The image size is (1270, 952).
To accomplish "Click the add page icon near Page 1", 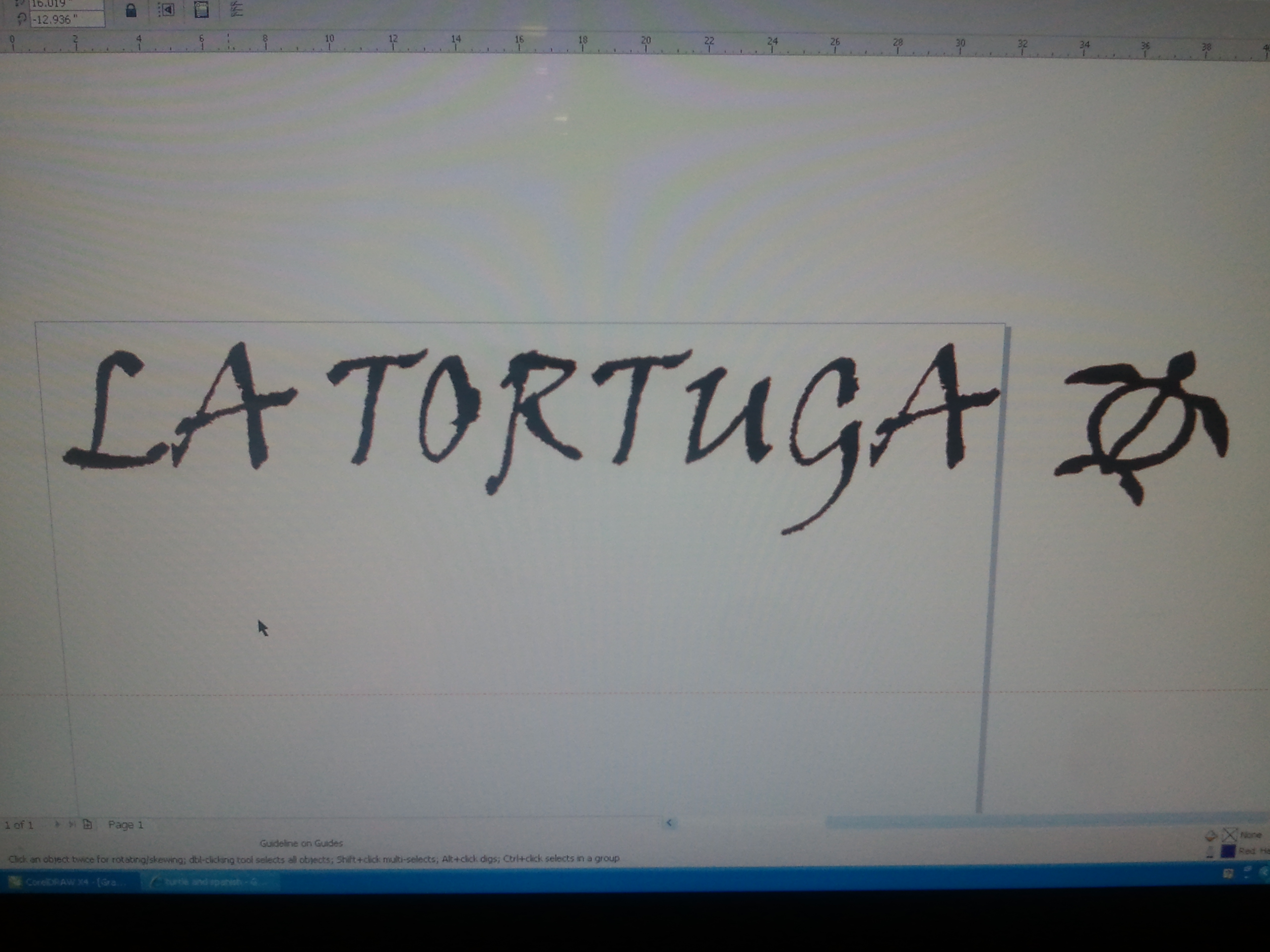I will pos(87,825).
